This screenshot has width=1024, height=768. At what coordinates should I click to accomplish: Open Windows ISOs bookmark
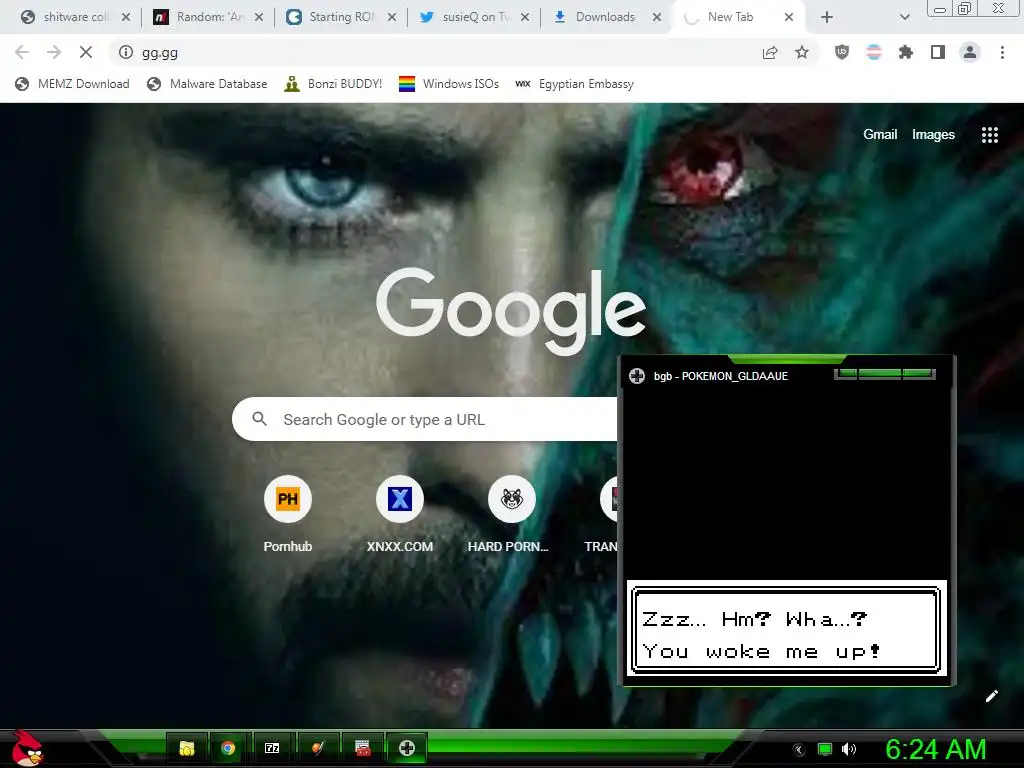(x=449, y=84)
